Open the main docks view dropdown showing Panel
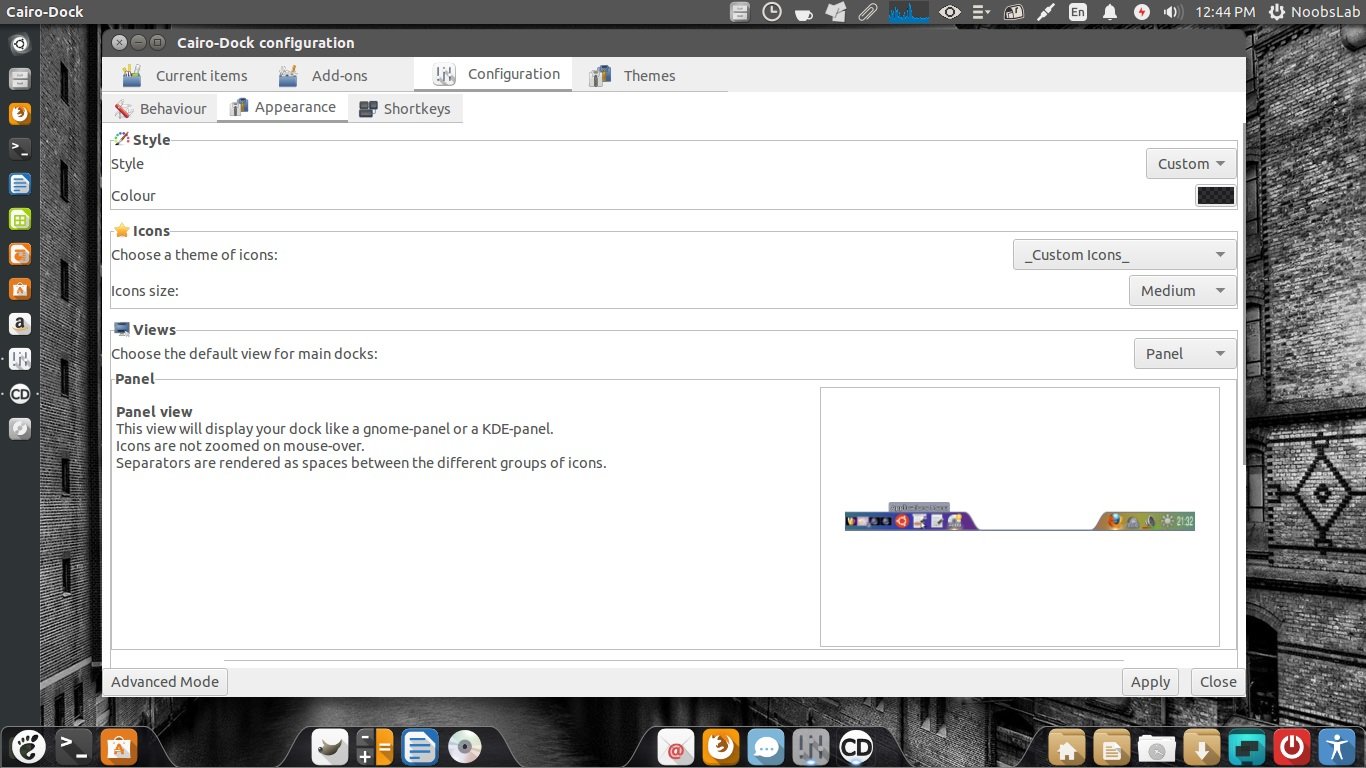Viewport: 1366px width, 768px height. coord(1184,353)
